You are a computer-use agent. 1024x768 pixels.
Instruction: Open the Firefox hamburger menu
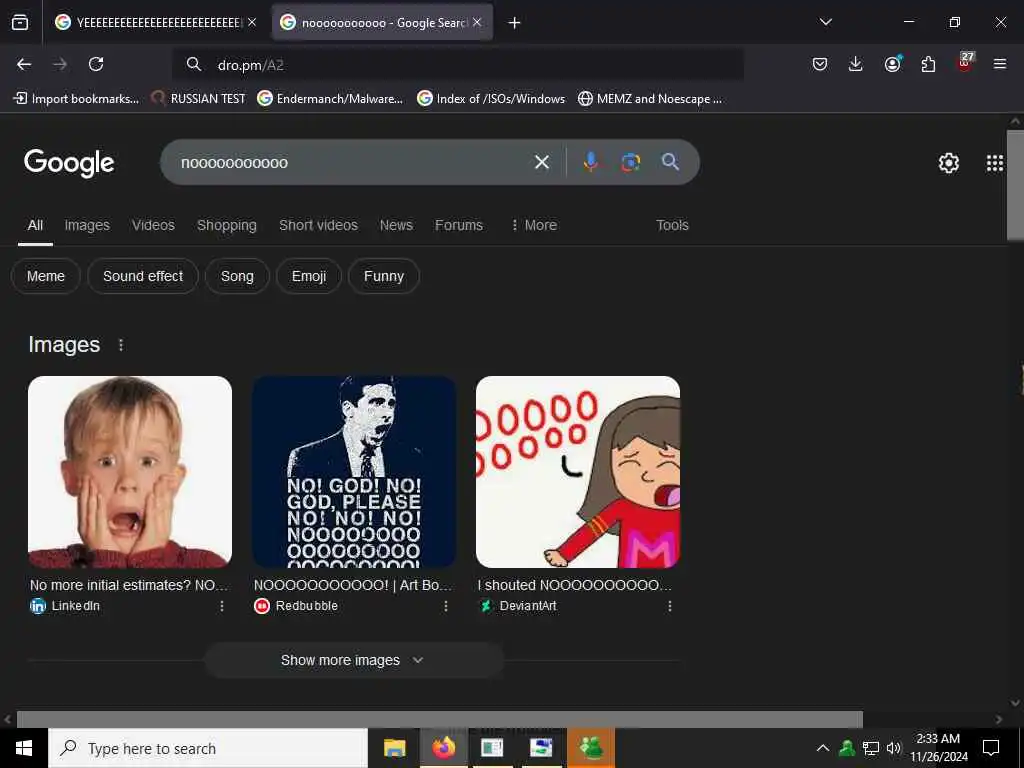coord(1000,64)
